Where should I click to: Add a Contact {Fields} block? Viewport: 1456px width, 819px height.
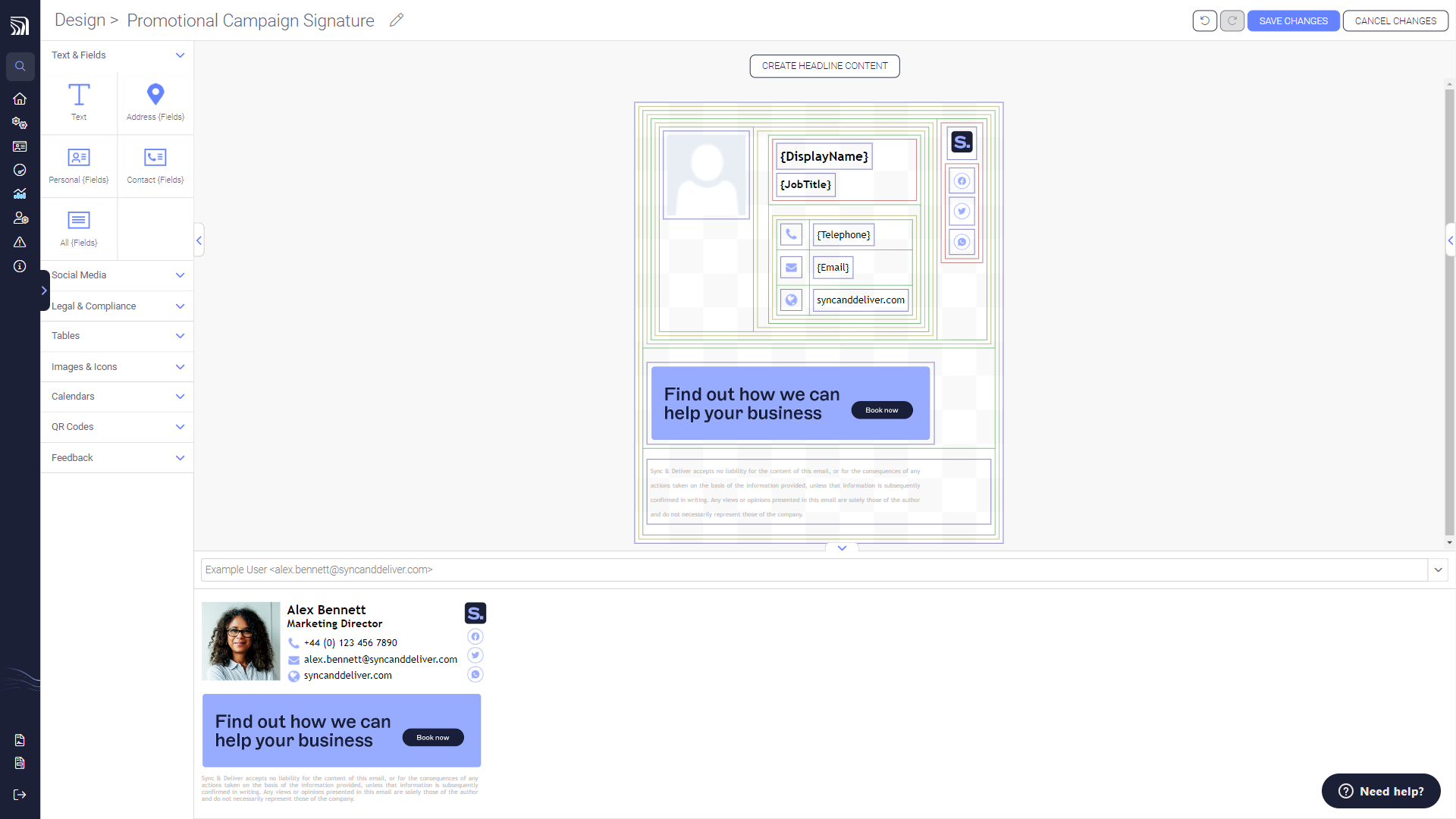[x=155, y=165]
